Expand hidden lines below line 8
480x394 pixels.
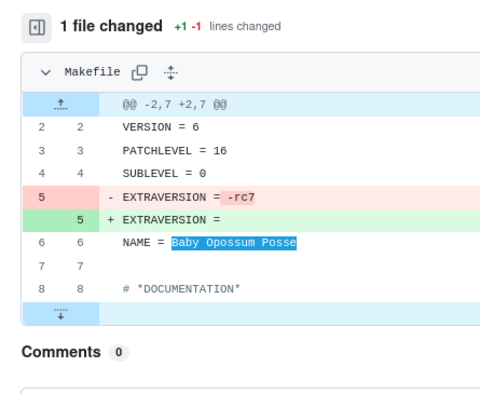pos(61,314)
